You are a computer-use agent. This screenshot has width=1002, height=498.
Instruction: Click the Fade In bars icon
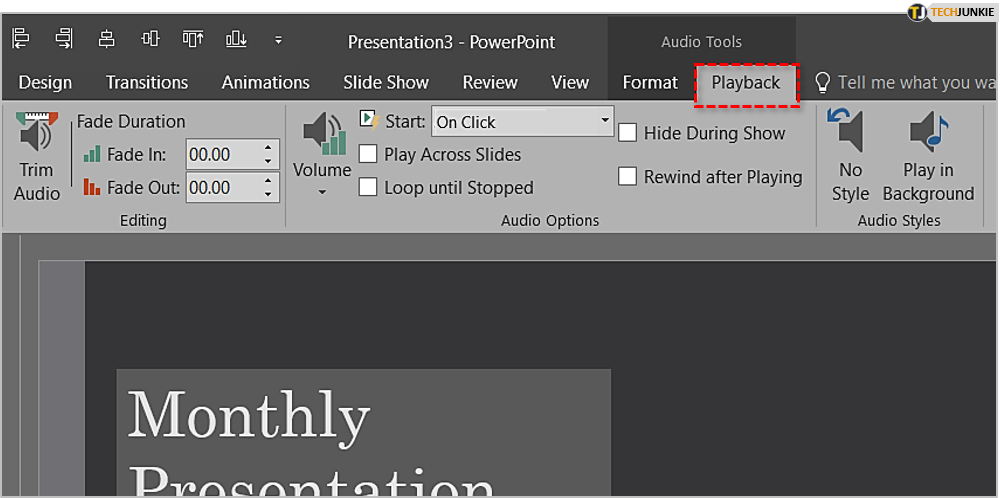93,155
